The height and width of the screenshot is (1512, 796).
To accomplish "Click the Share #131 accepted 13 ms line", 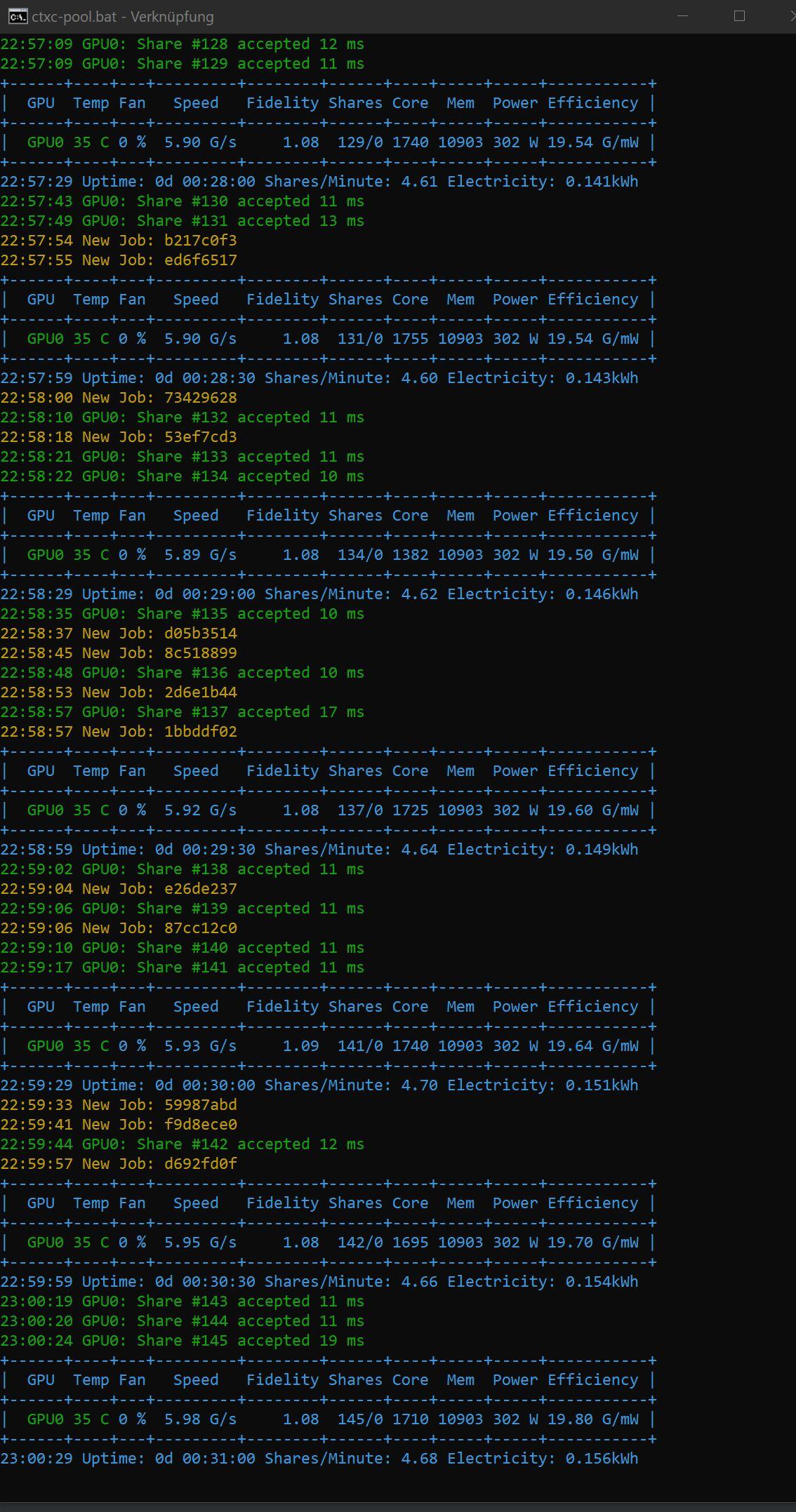I will tap(182, 221).
